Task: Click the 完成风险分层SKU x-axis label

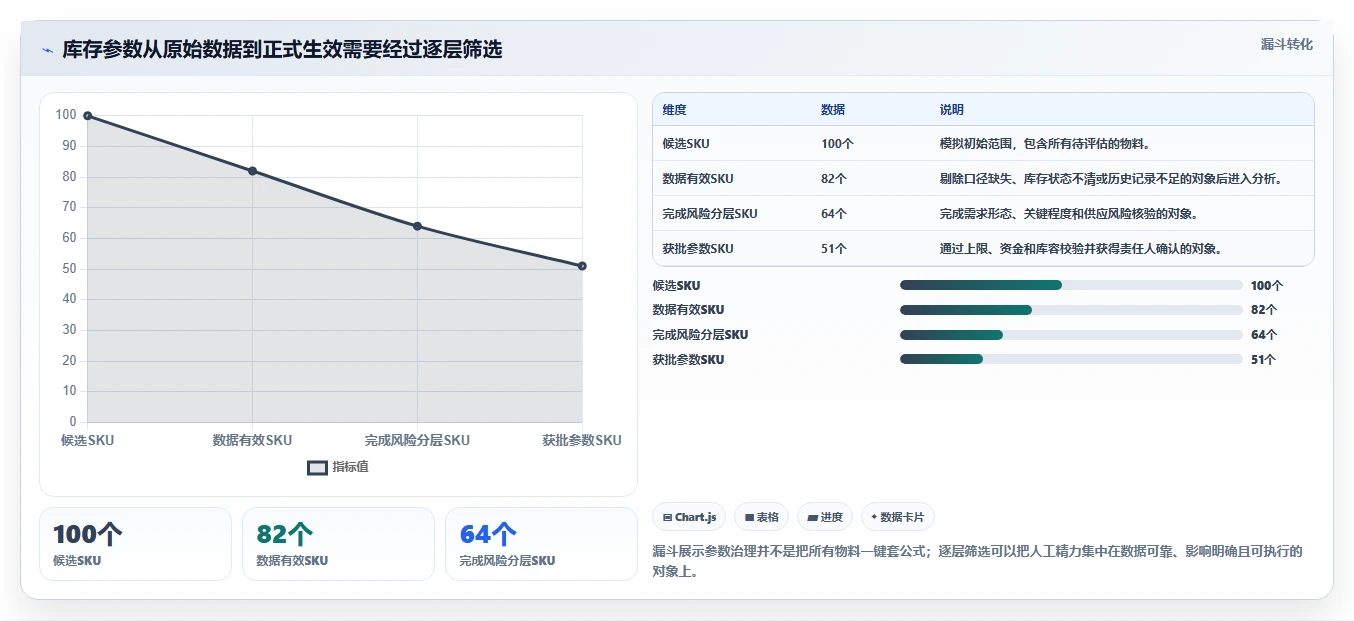Action: click(417, 440)
